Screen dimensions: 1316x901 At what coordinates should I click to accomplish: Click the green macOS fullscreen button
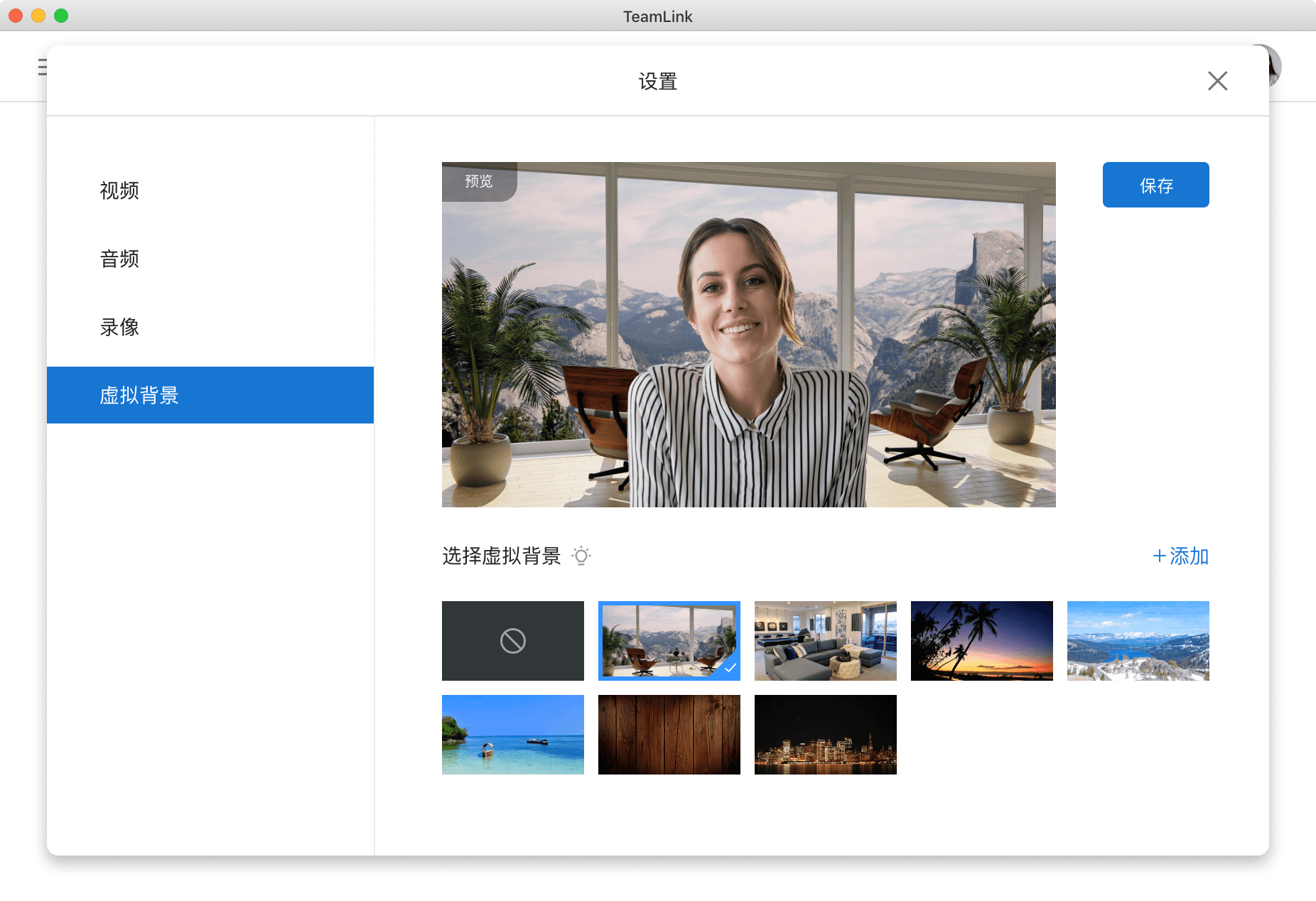(x=61, y=16)
